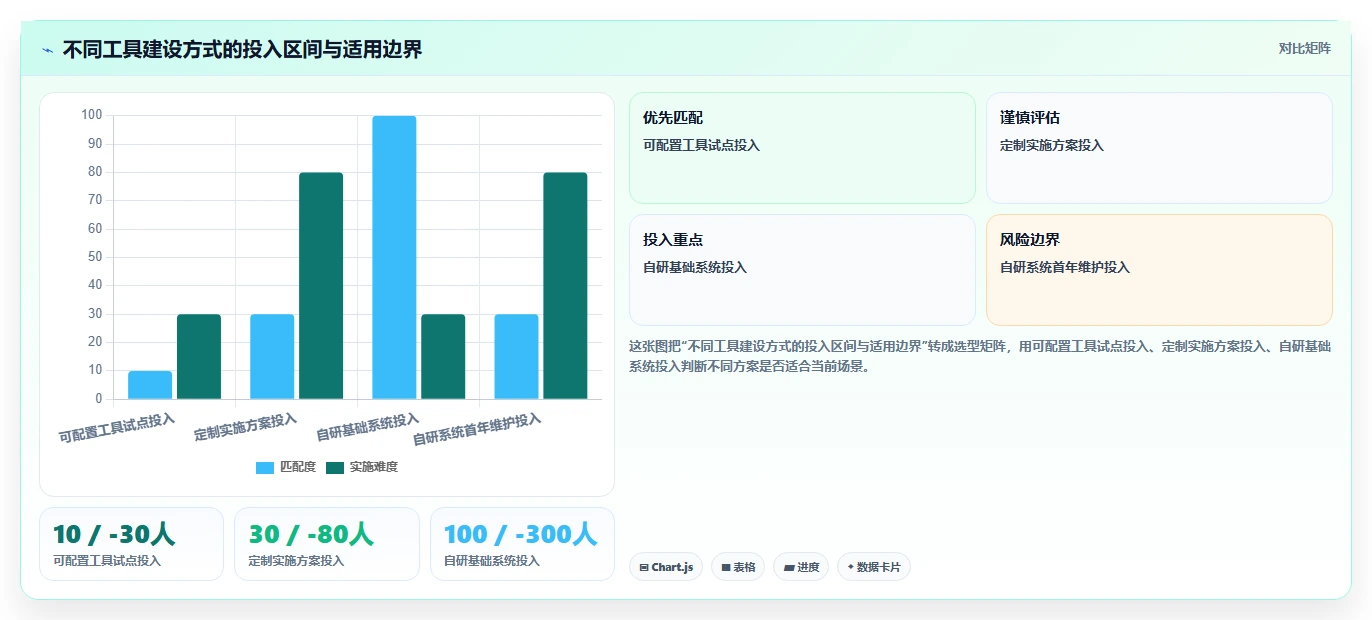The image size is (1372, 620).
Task: Click the 风险边界 card heading
Action: click(x=1030, y=240)
